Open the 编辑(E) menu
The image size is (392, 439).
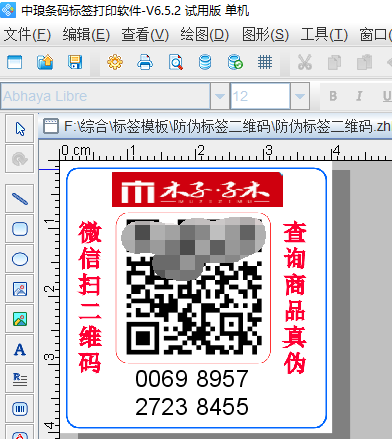click(86, 35)
